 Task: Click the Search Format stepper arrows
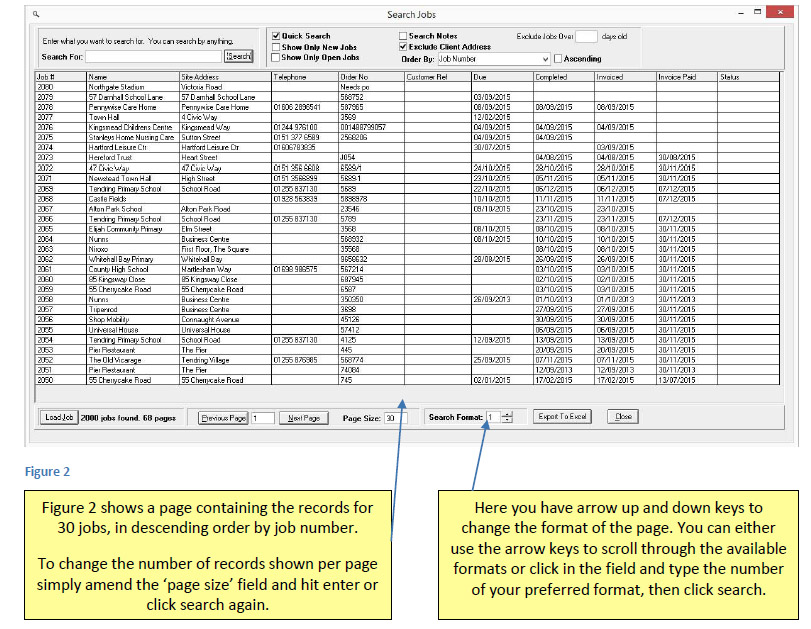click(507, 417)
